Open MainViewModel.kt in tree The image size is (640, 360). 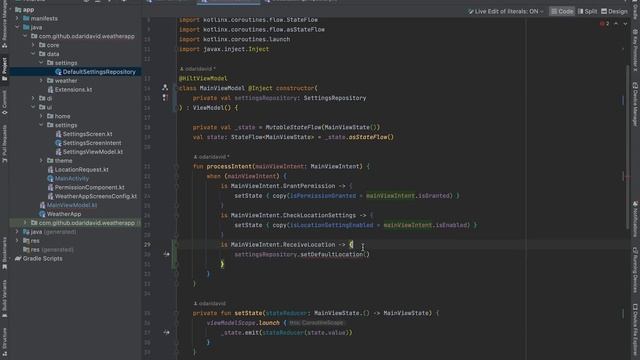click(72, 205)
